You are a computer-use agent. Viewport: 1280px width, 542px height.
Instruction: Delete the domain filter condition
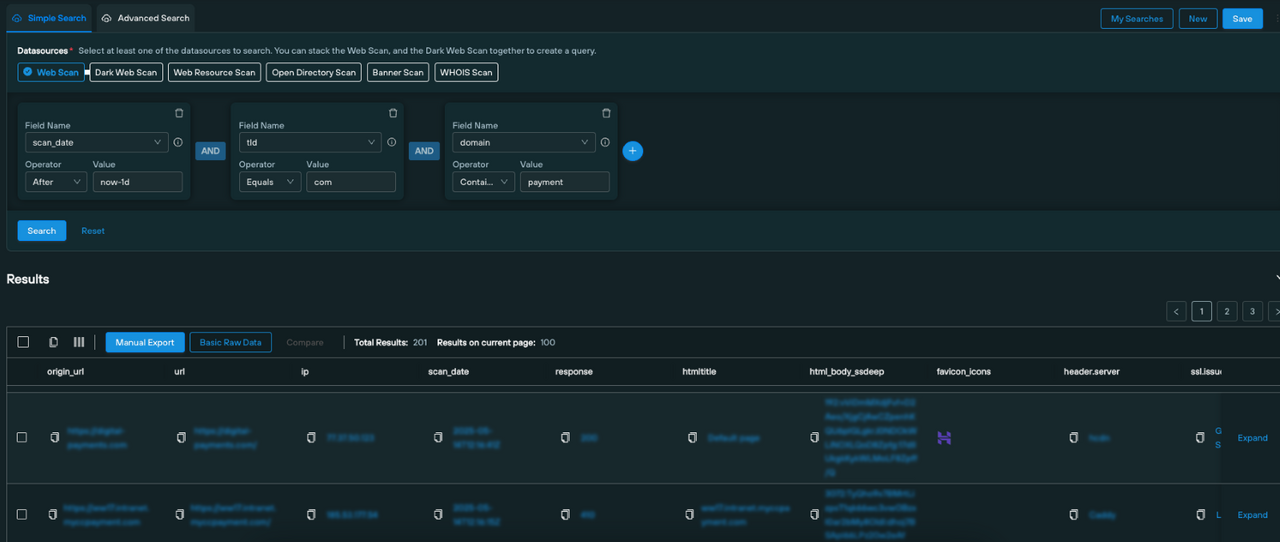pos(606,113)
